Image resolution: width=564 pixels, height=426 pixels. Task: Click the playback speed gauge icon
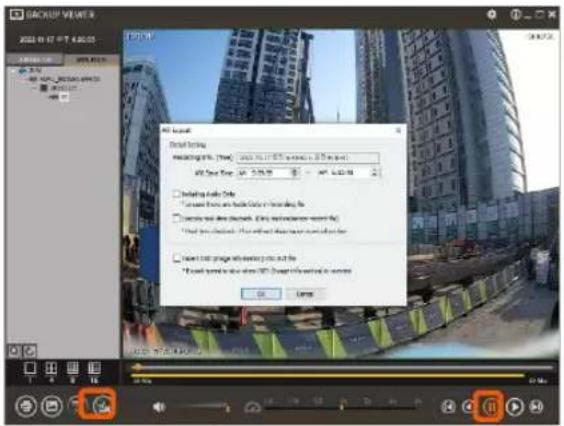click(252, 408)
